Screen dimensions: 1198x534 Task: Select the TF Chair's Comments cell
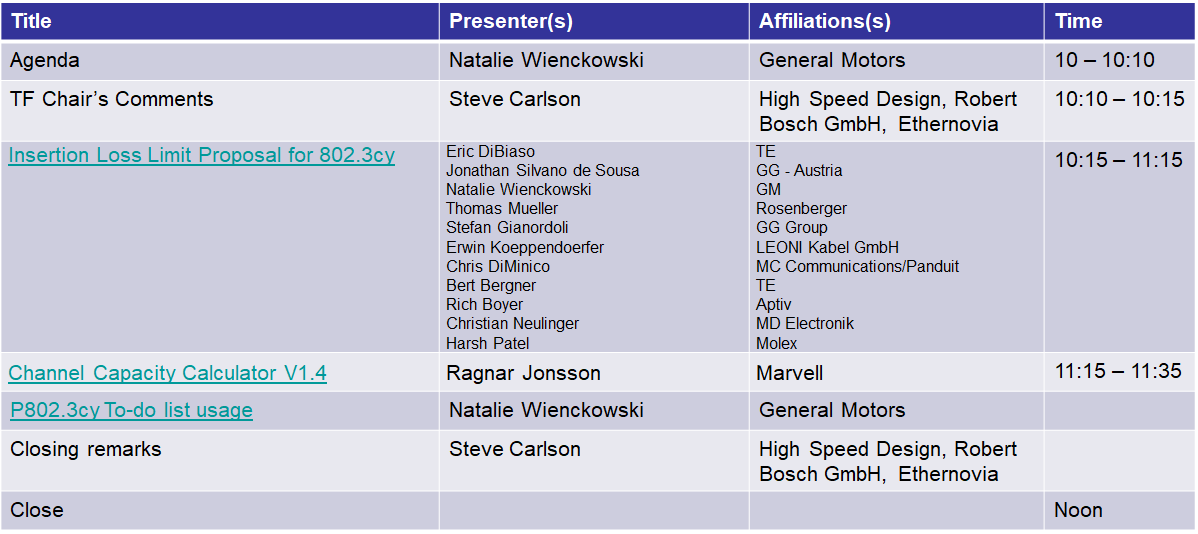(220, 111)
